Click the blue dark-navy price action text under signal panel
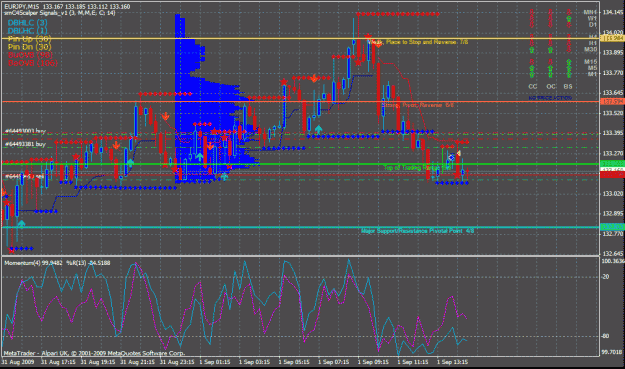Viewport: 625px width, 369px height. point(550,98)
